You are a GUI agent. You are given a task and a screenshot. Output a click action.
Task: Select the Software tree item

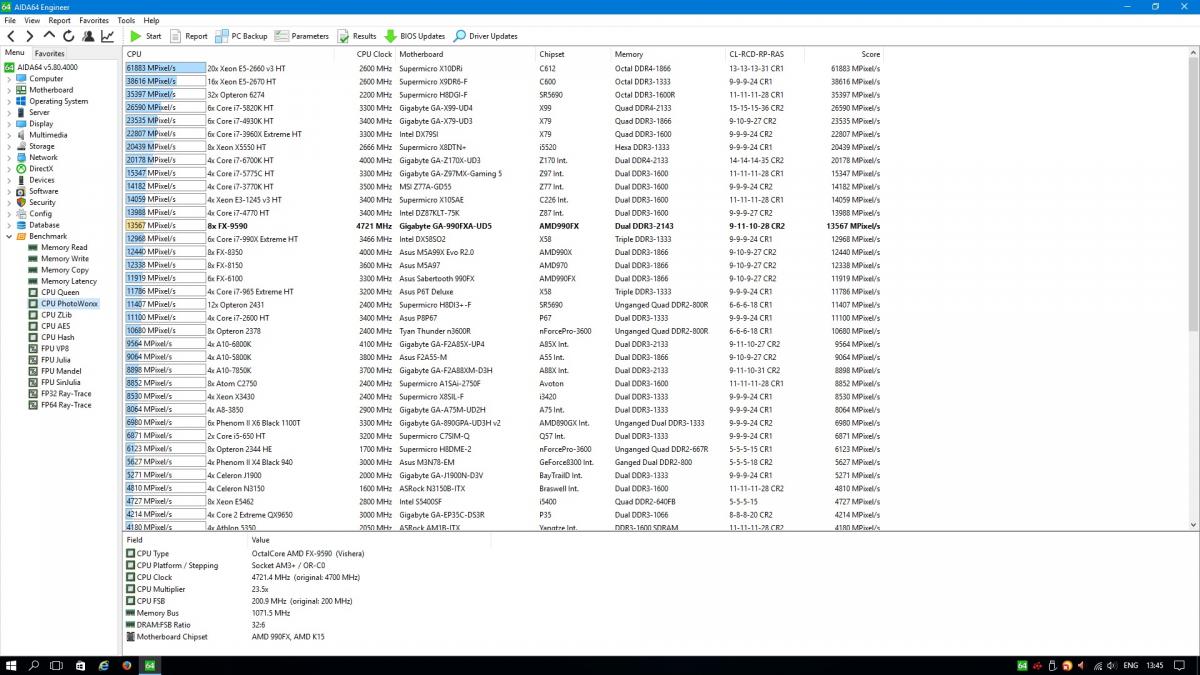click(x=43, y=191)
